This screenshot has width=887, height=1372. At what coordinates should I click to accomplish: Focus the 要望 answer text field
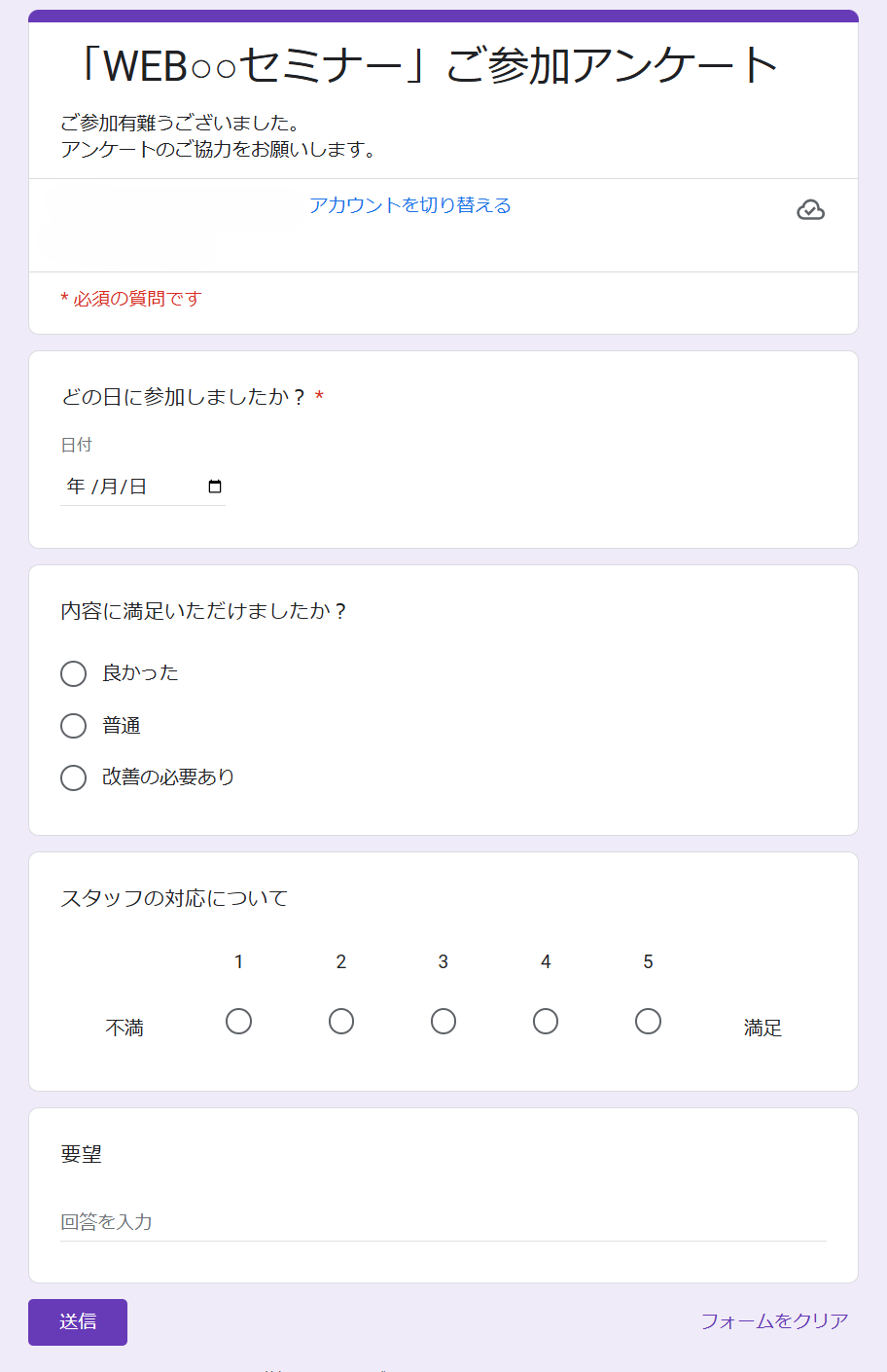[x=443, y=1222]
